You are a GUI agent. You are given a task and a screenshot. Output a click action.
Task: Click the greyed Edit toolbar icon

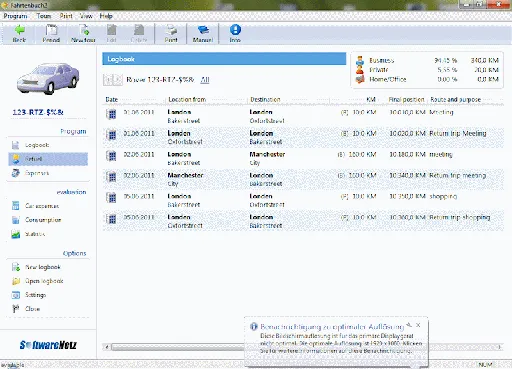[x=112, y=33]
